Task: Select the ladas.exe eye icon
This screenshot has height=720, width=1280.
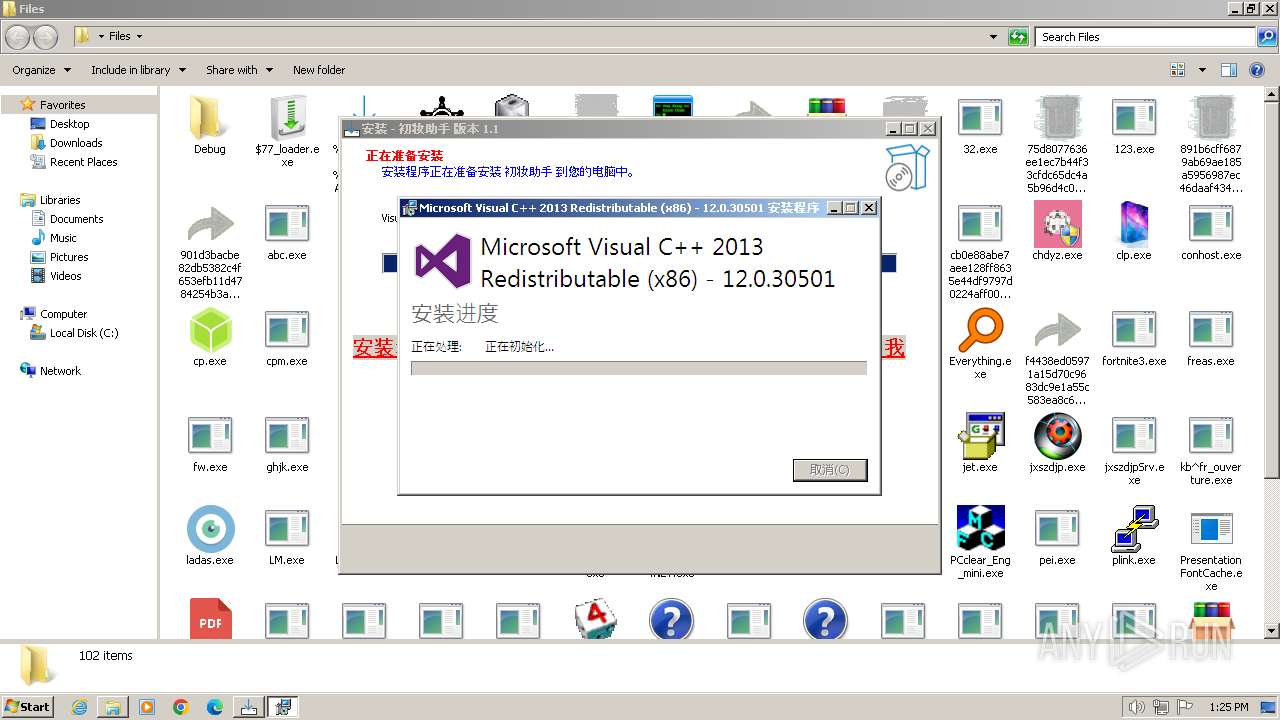Action: coord(210,529)
